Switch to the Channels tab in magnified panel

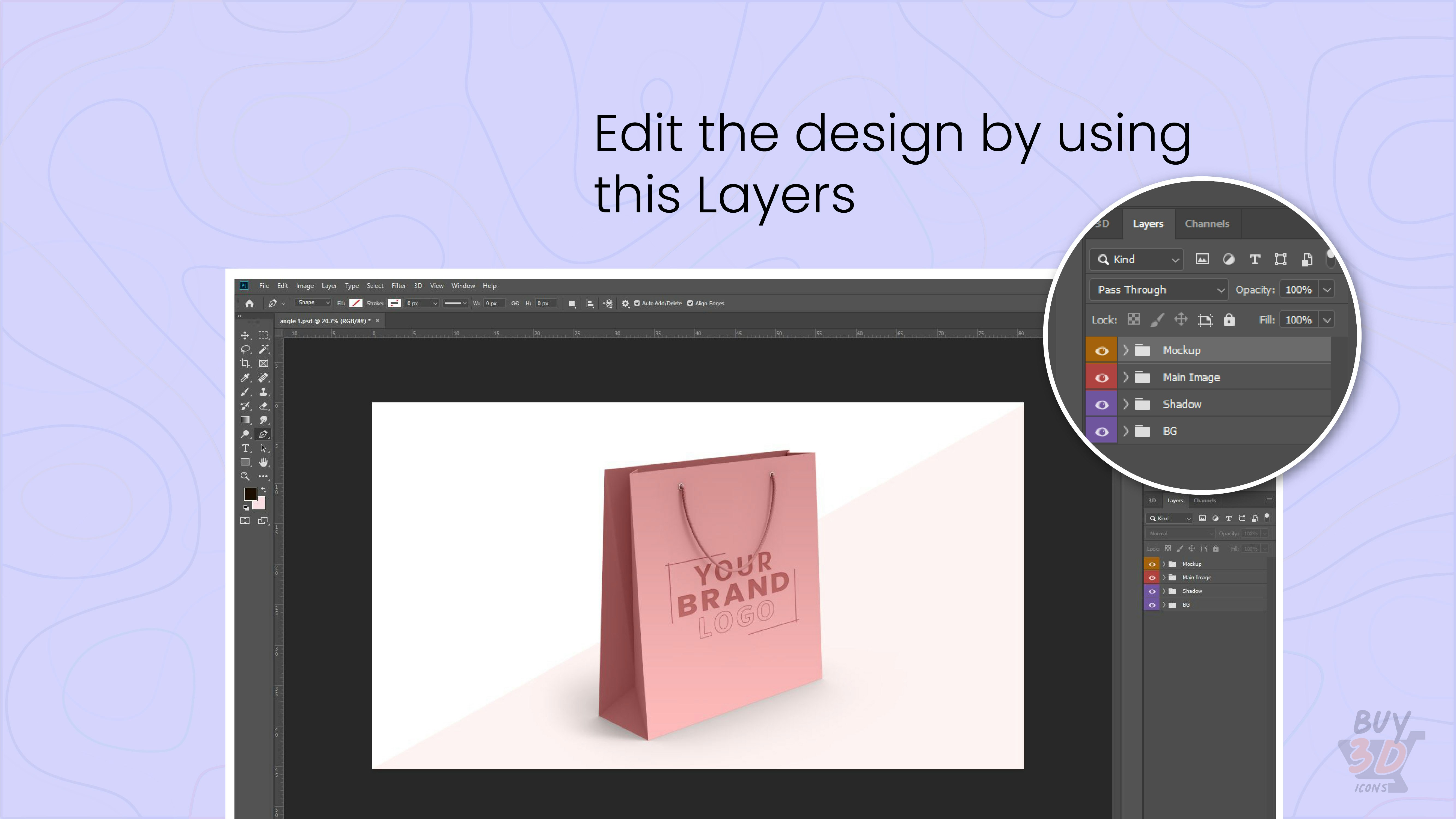(1207, 224)
